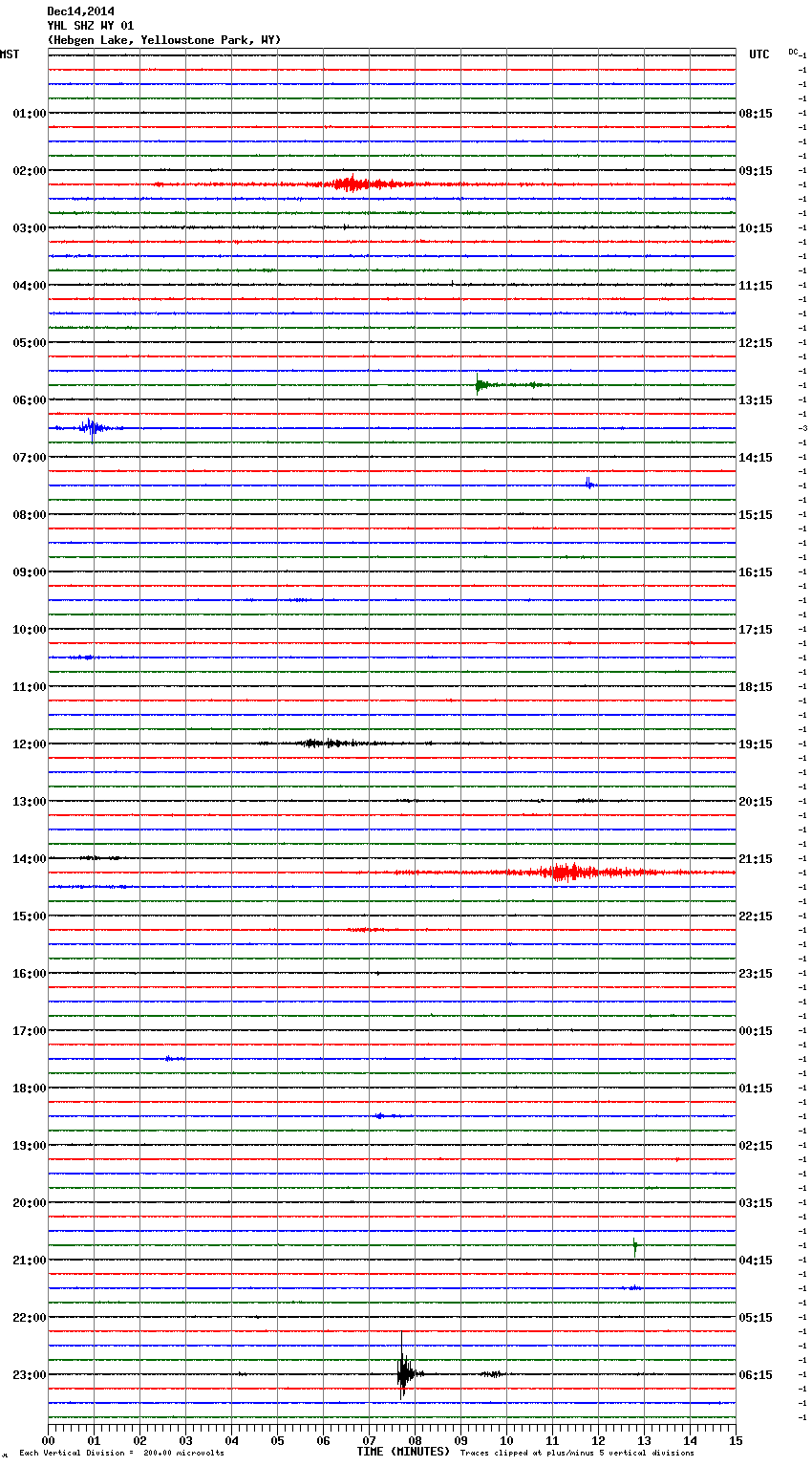Click the 10:15 UTC time label
This screenshot has height=1466, width=812.
[x=756, y=228]
